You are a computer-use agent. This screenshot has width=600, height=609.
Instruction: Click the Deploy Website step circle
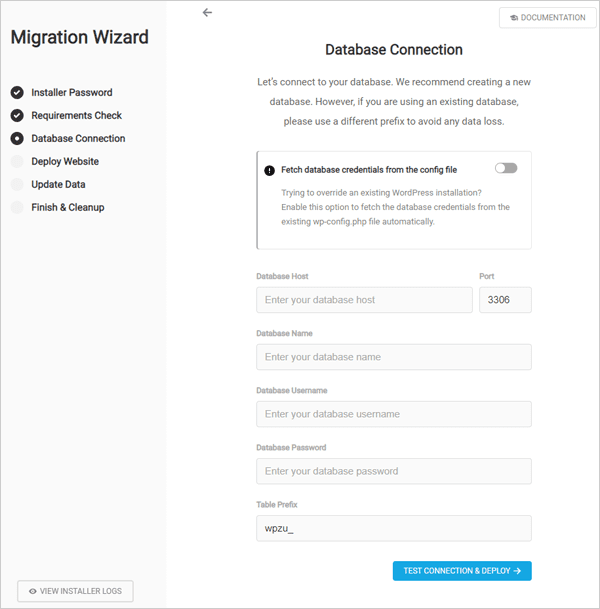point(17,161)
